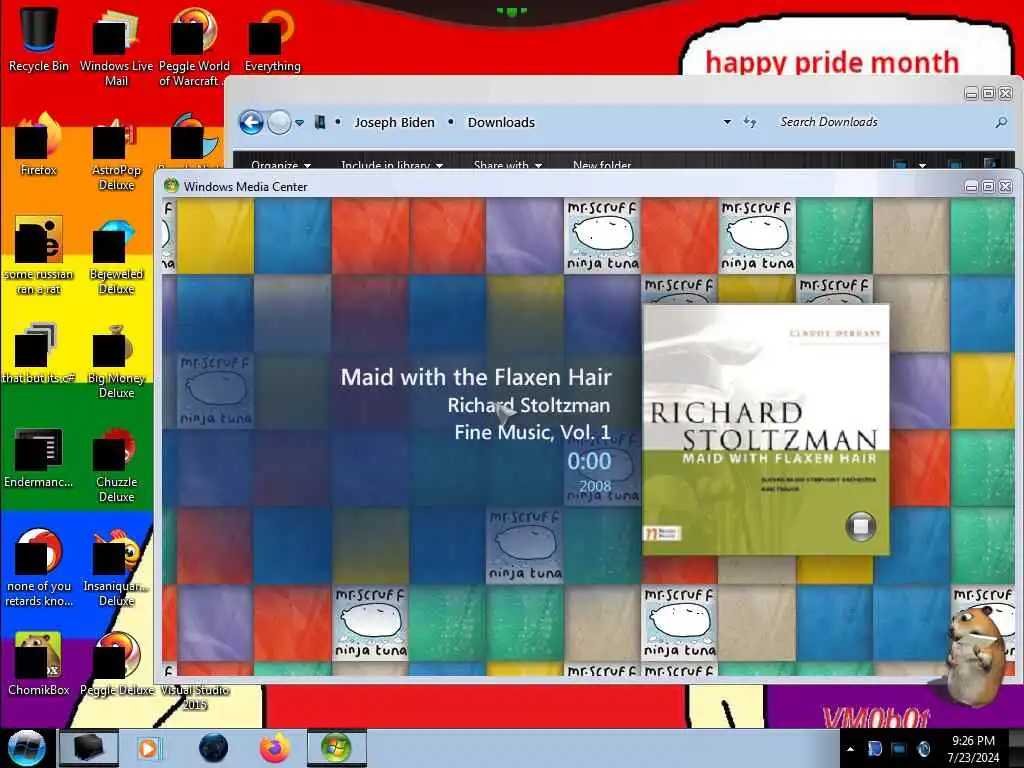Open Peggle Deluxe desktop shortcut
The height and width of the screenshot is (768, 1024).
pyautogui.click(x=116, y=664)
